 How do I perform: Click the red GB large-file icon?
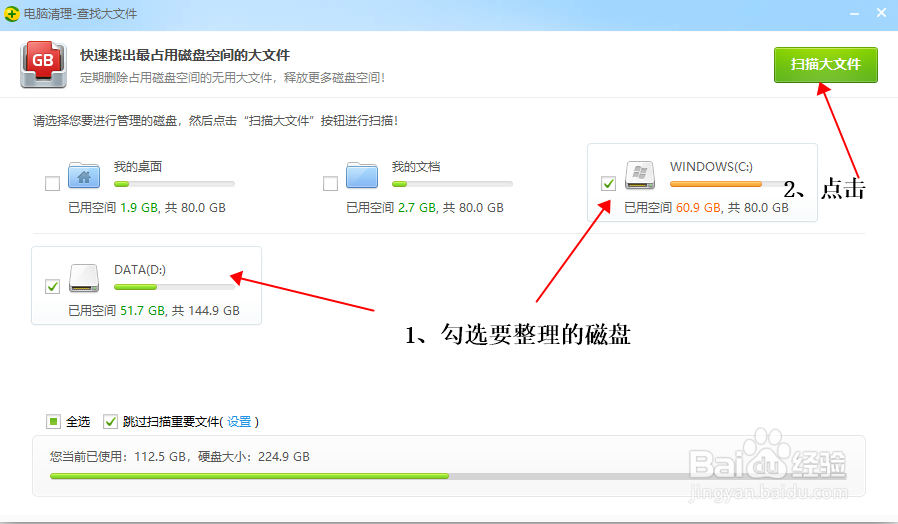(44, 64)
